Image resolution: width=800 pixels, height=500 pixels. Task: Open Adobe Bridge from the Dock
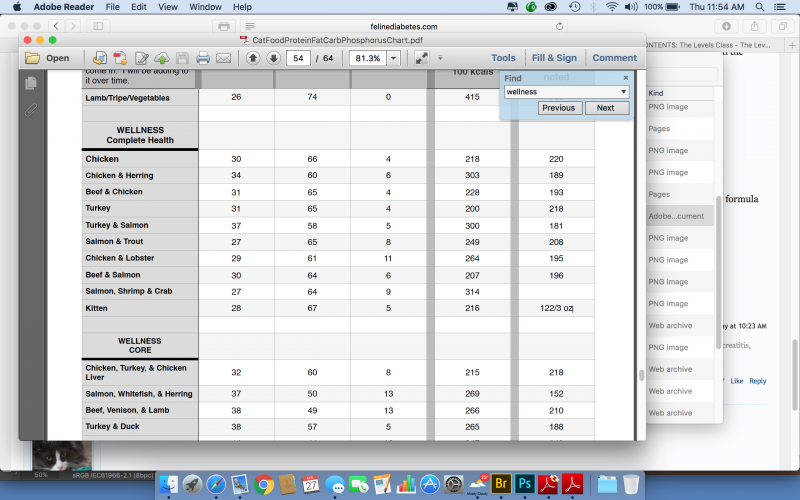[x=501, y=483]
